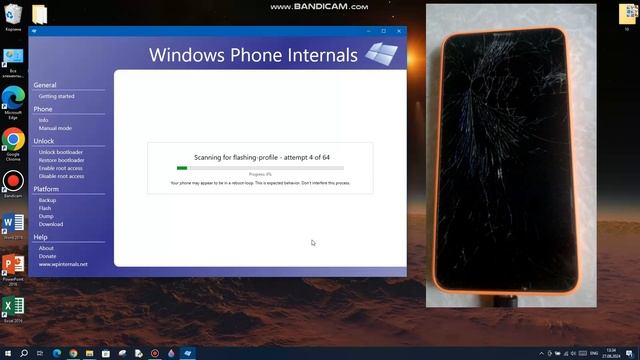Screen dimensions: 640x360
Task: Click the ENG language indicator
Action: 594,353
